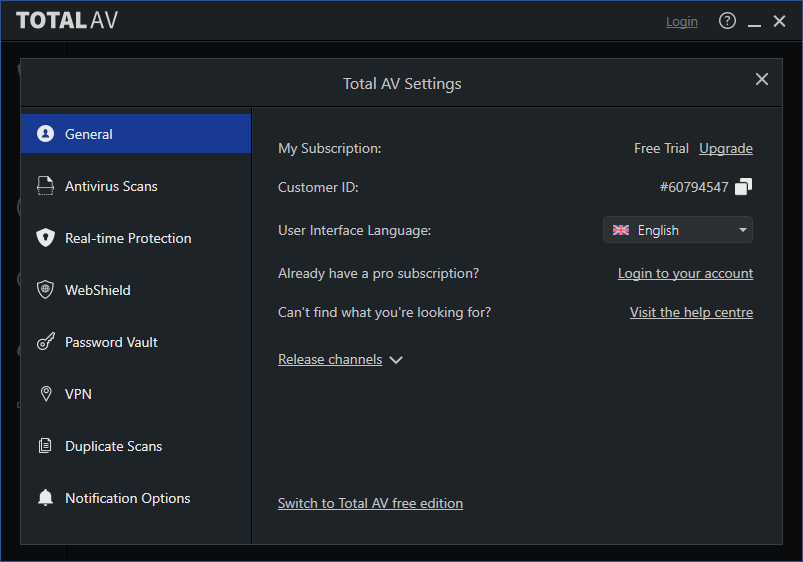
Task: Click the VPN location pin icon
Action: [x=46, y=393]
